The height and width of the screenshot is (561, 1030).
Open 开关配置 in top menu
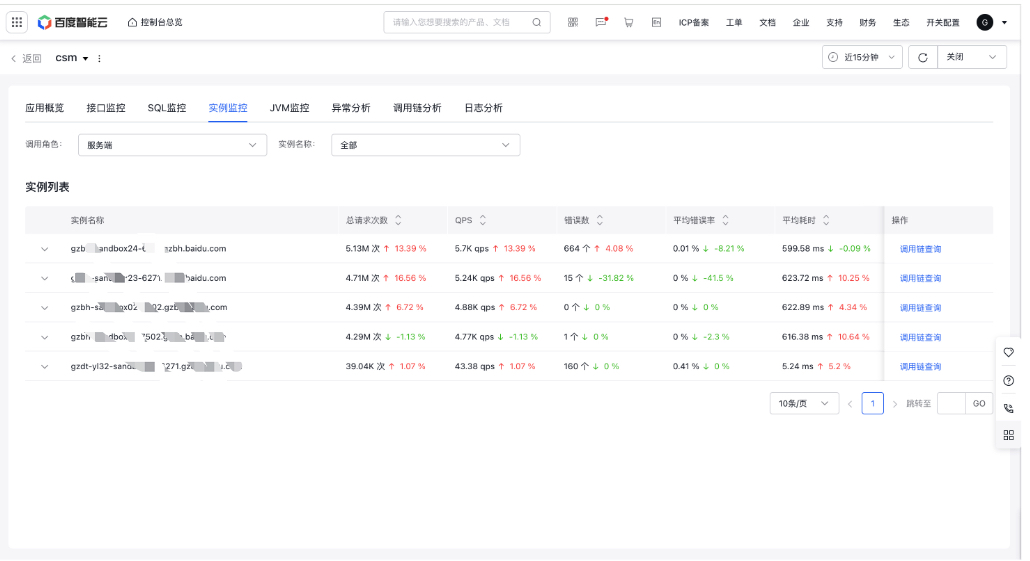click(x=943, y=22)
